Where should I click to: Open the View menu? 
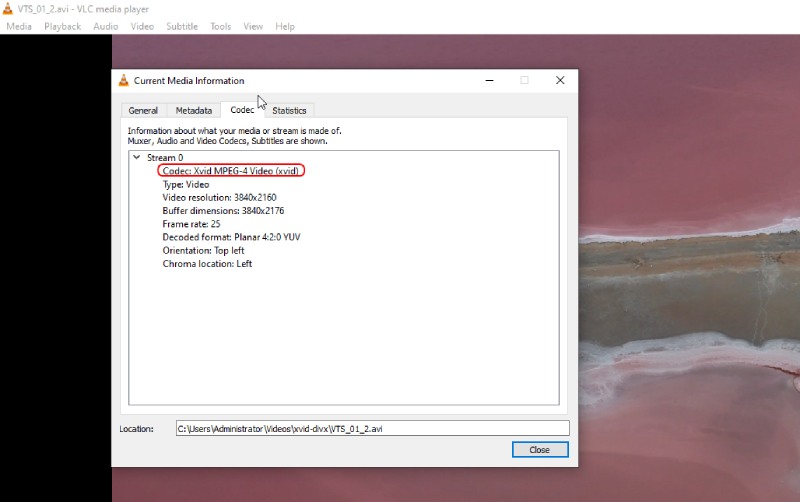tap(253, 27)
